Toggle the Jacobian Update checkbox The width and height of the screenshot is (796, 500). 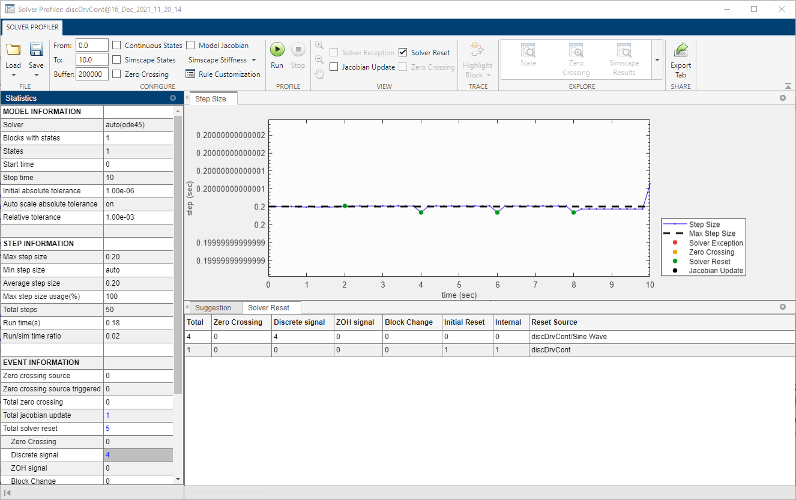pos(334,67)
